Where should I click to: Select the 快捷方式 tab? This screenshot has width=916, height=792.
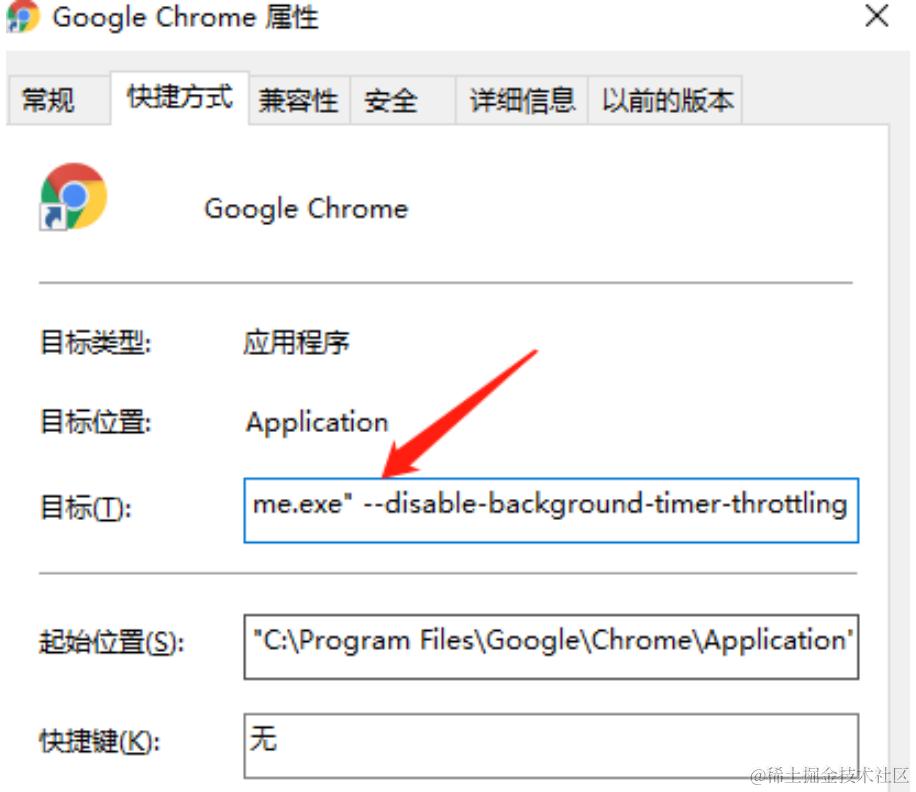pos(179,98)
